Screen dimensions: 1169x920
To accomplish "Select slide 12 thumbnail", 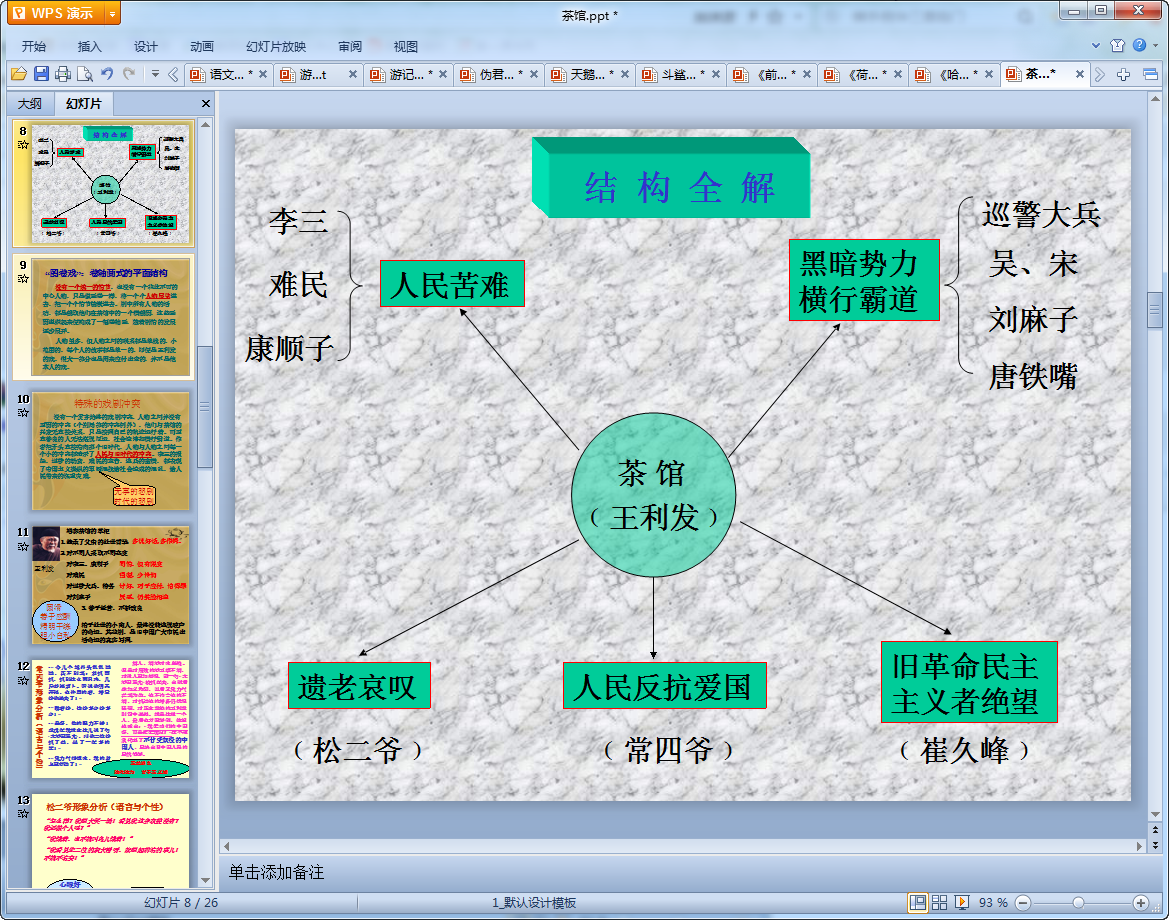I will 110,719.
